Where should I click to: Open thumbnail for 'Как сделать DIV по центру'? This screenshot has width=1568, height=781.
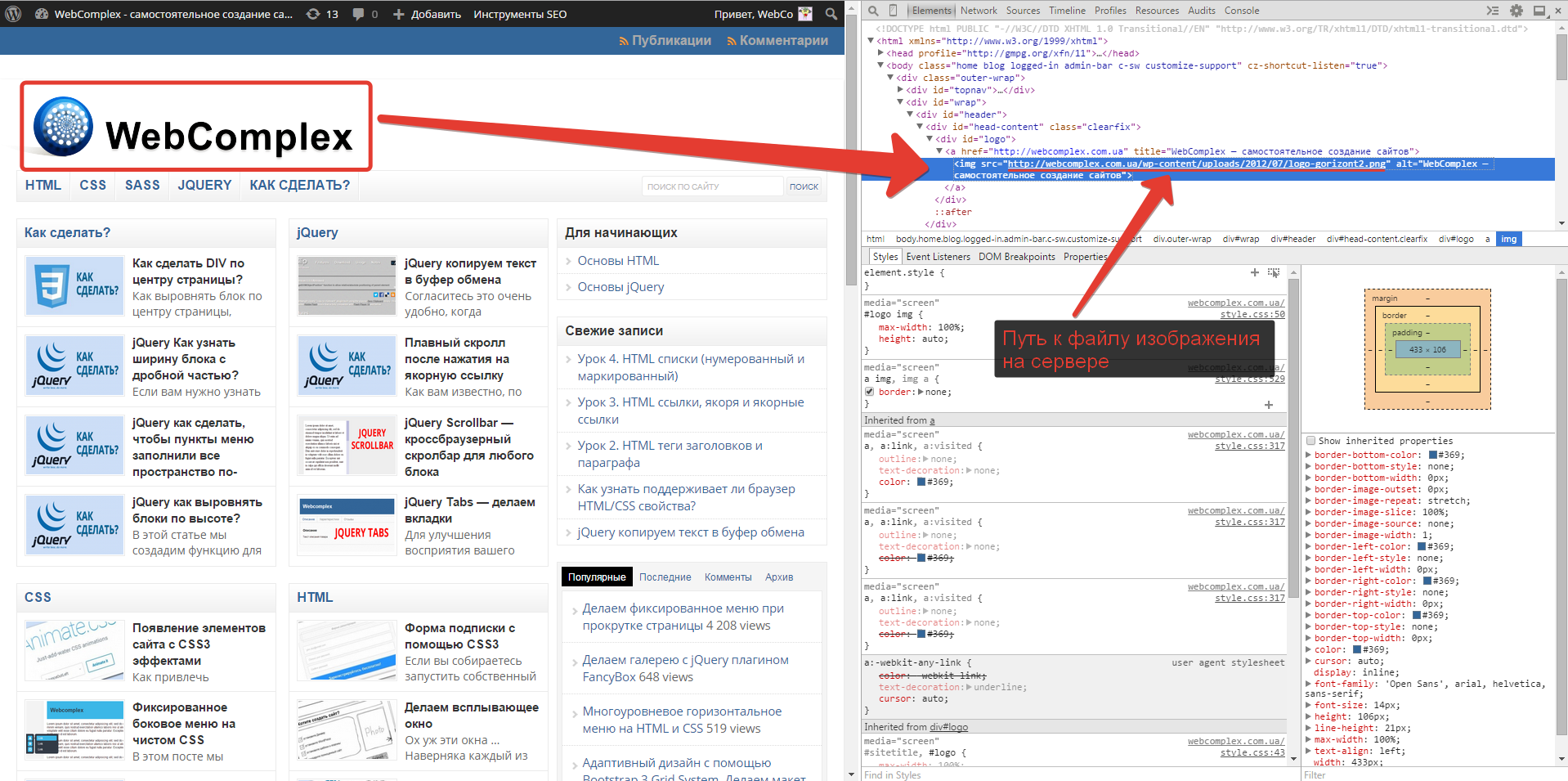pyautogui.click(x=74, y=286)
